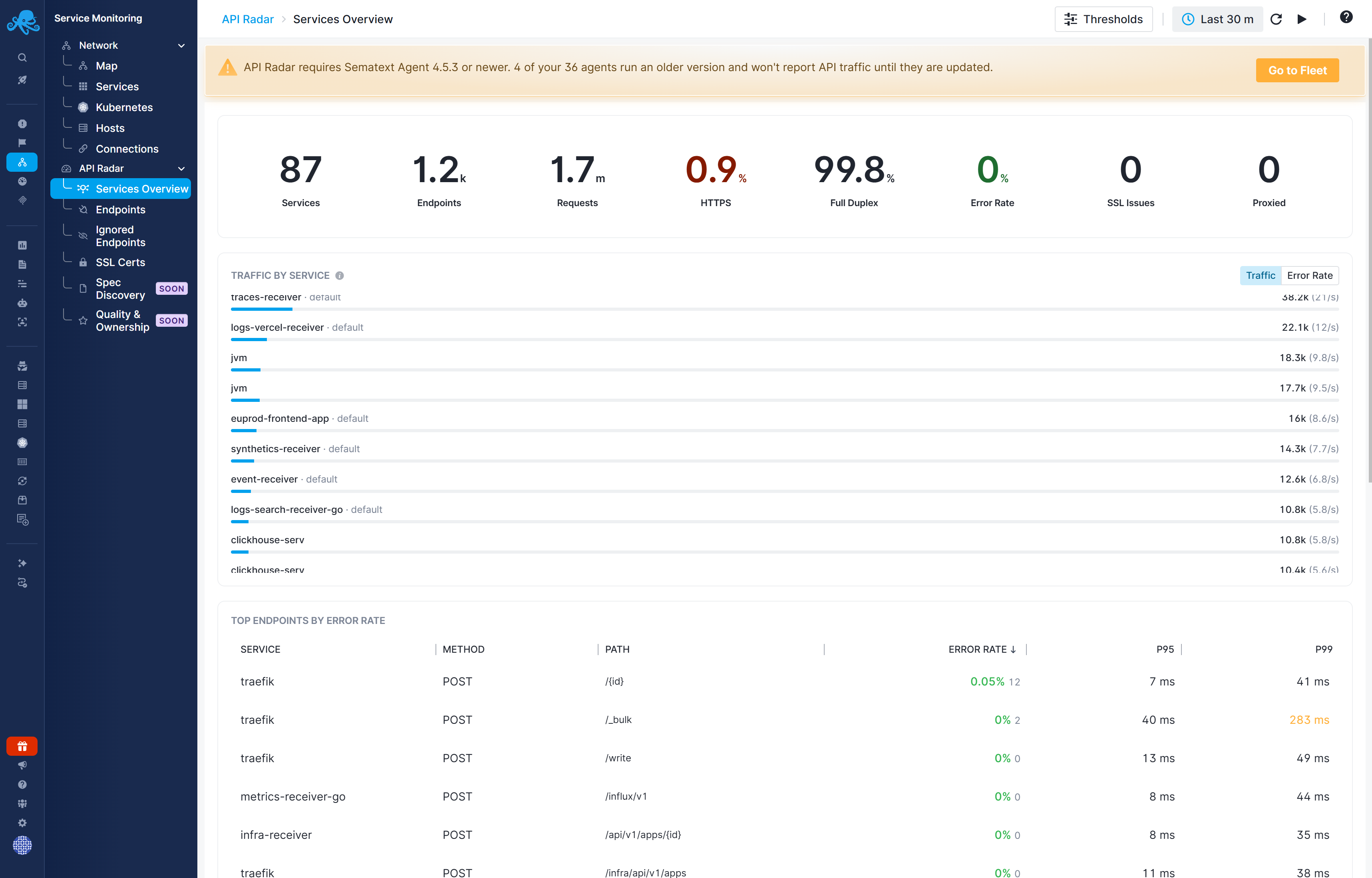Image resolution: width=1372 pixels, height=878 pixels.
Task: Open the help question mark at top right
Action: coord(1346,17)
